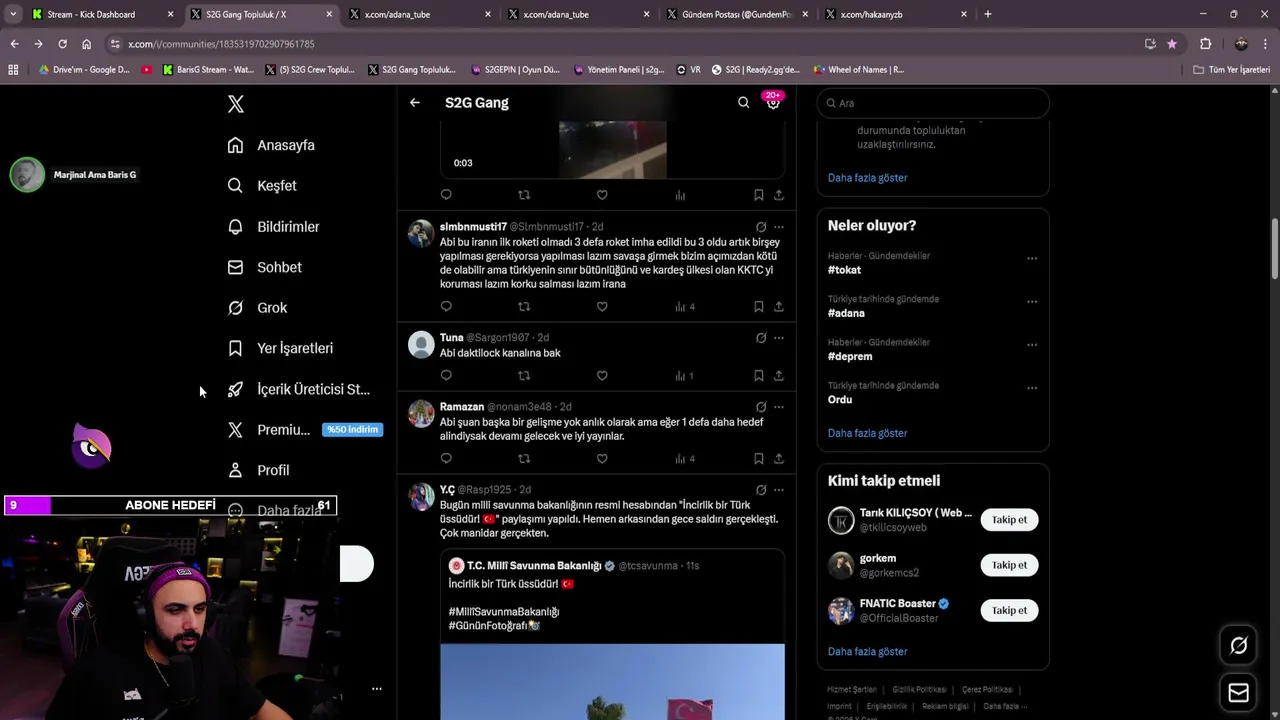Go back from S2G Gang community
Image resolution: width=1280 pixels, height=720 pixels.
click(415, 103)
